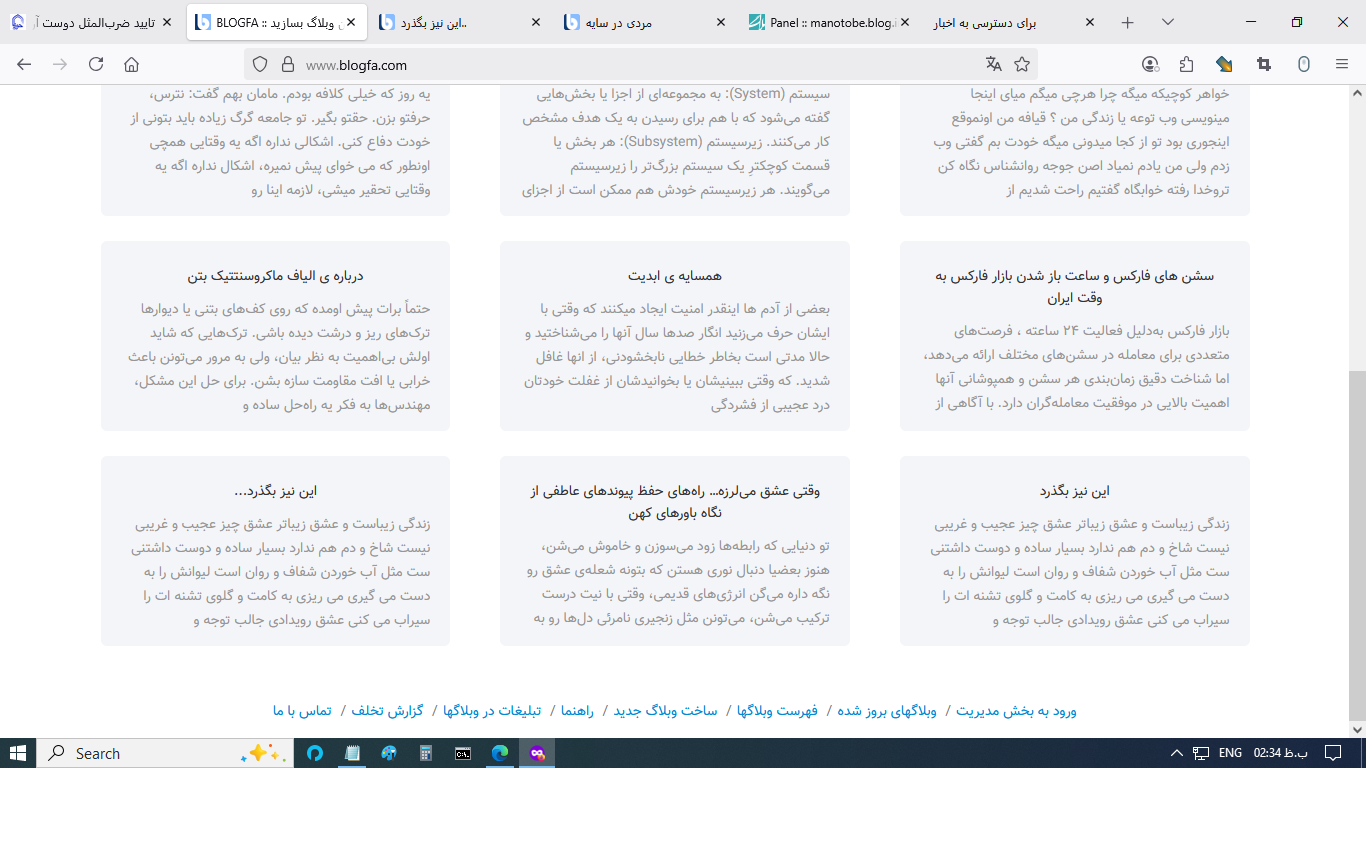Open the Firefox account profile icon
Image resolution: width=1366 pixels, height=860 pixels.
(1150, 64)
